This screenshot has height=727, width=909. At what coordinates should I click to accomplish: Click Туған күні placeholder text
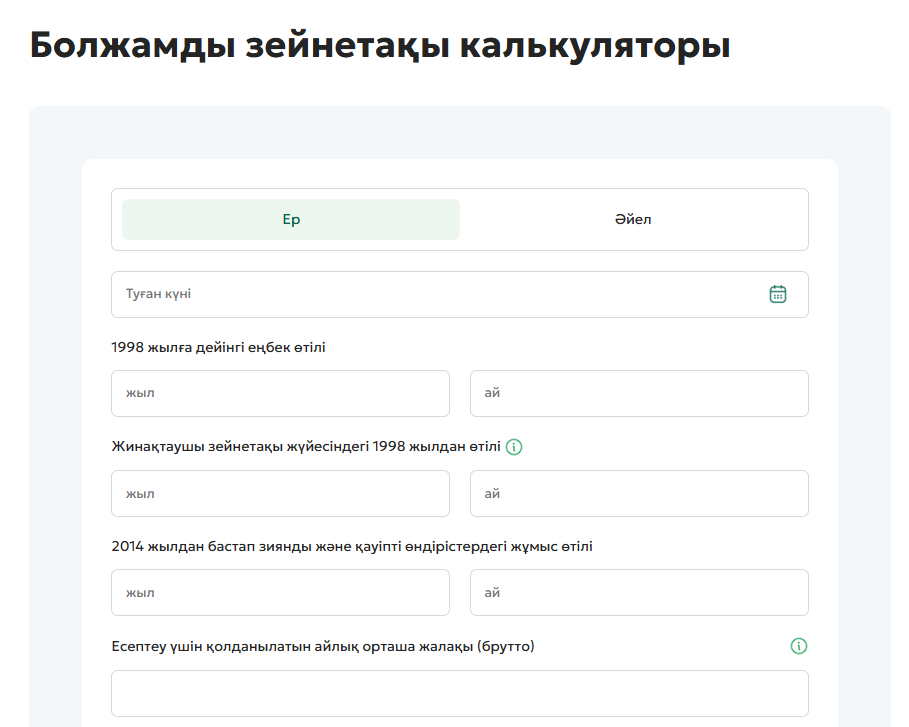coord(158,294)
